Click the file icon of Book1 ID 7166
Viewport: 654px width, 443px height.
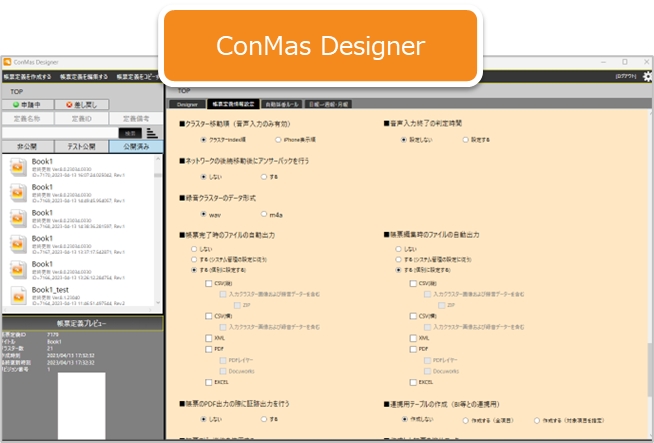18,270
